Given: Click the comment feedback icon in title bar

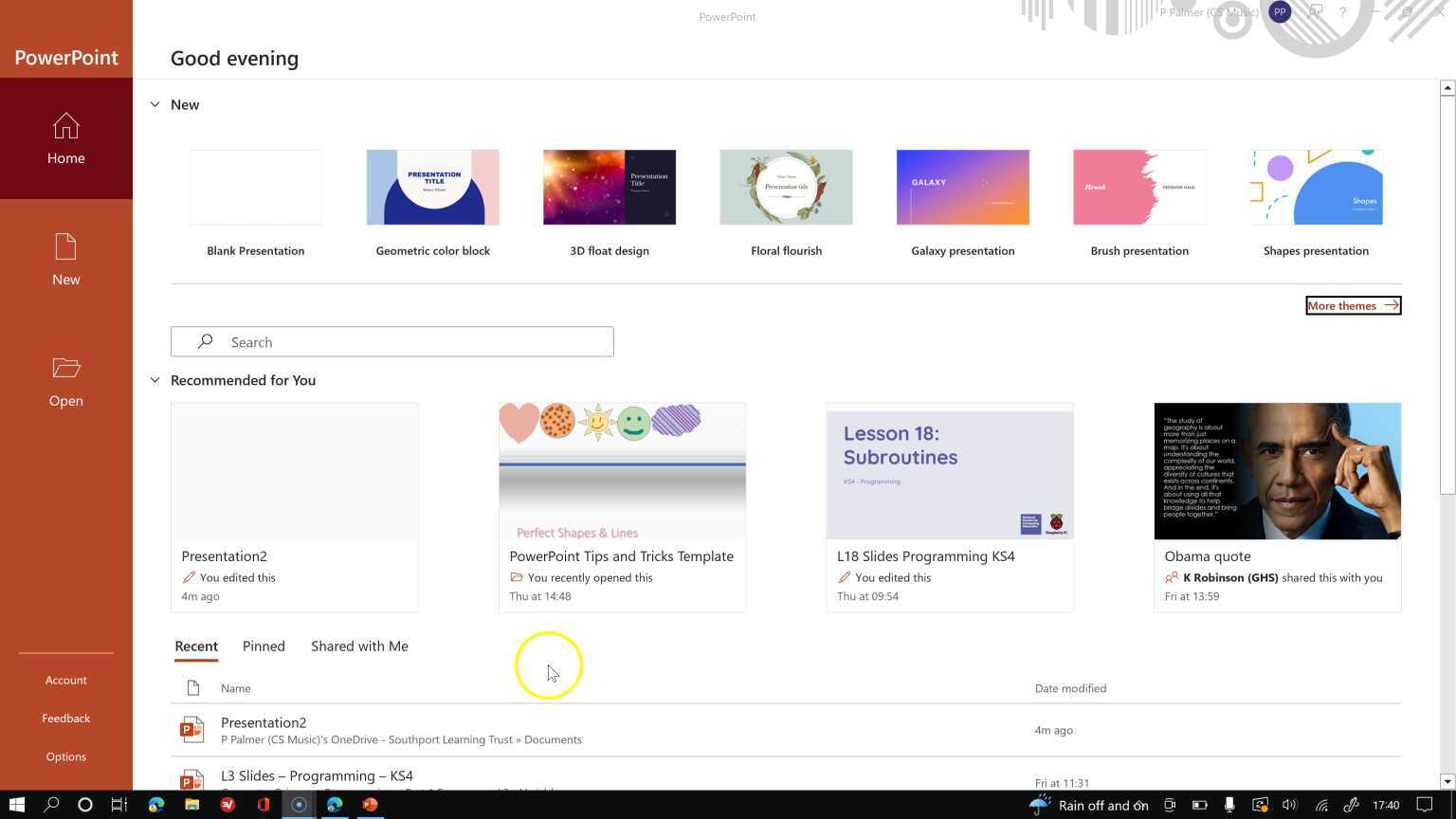Looking at the screenshot, I should coord(1315,12).
